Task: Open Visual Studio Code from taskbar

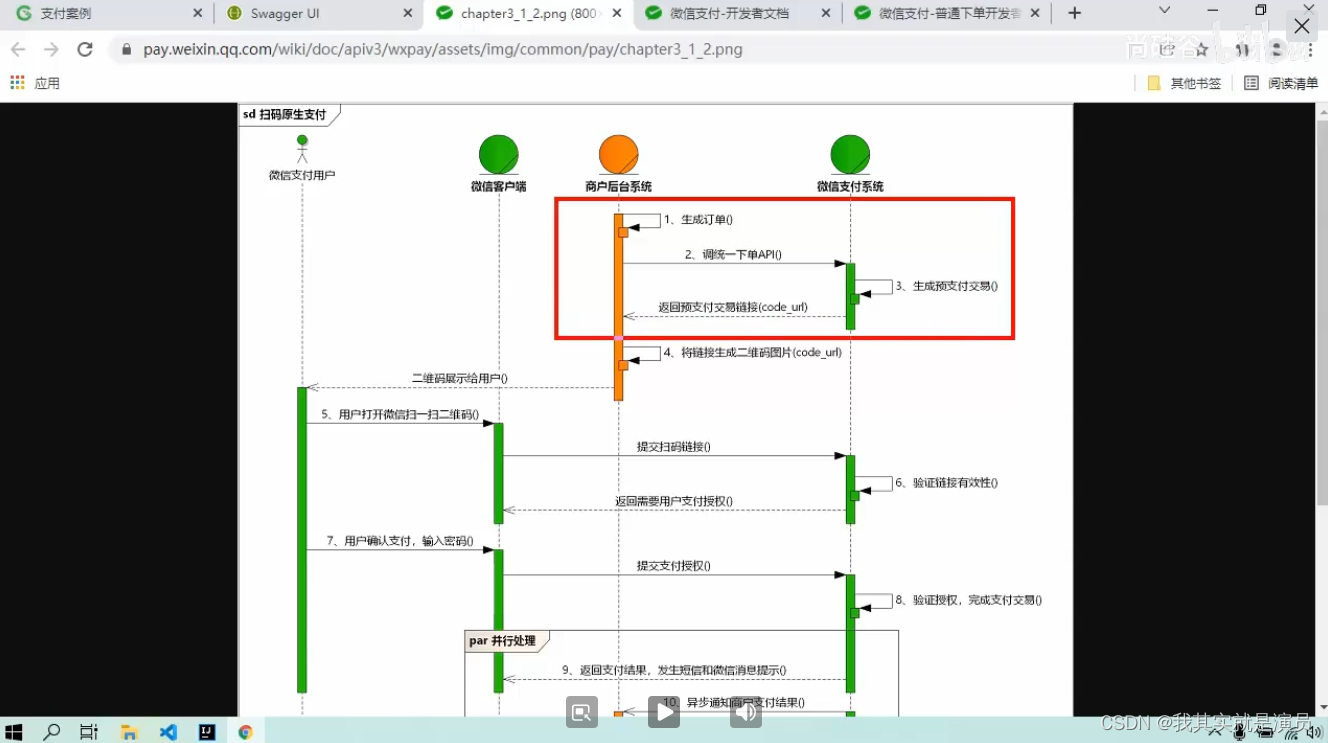Action: [168, 732]
